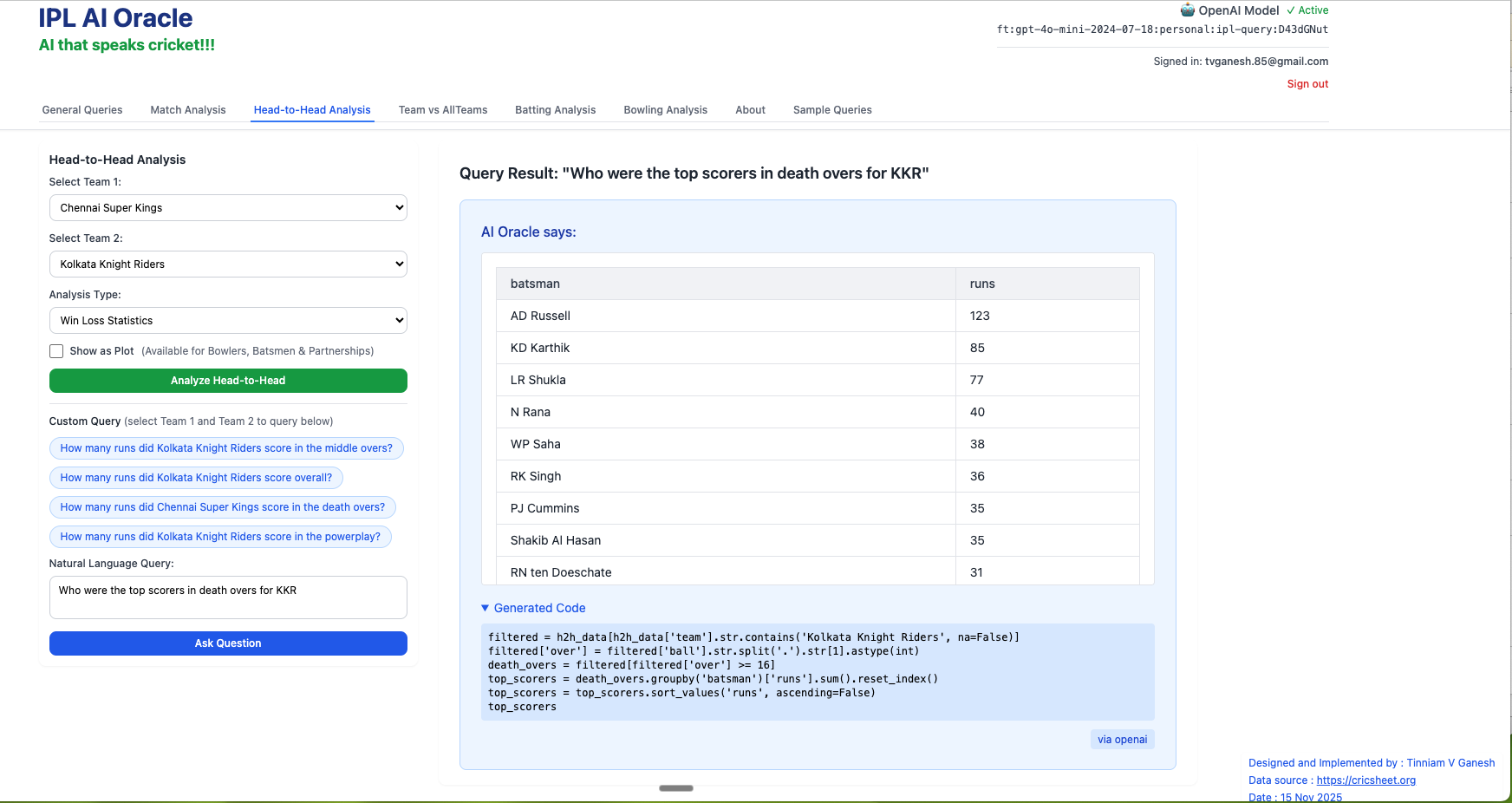The height and width of the screenshot is (803, 1512).
Task: Switch to the General Queries tab
Action: (82, 110)
